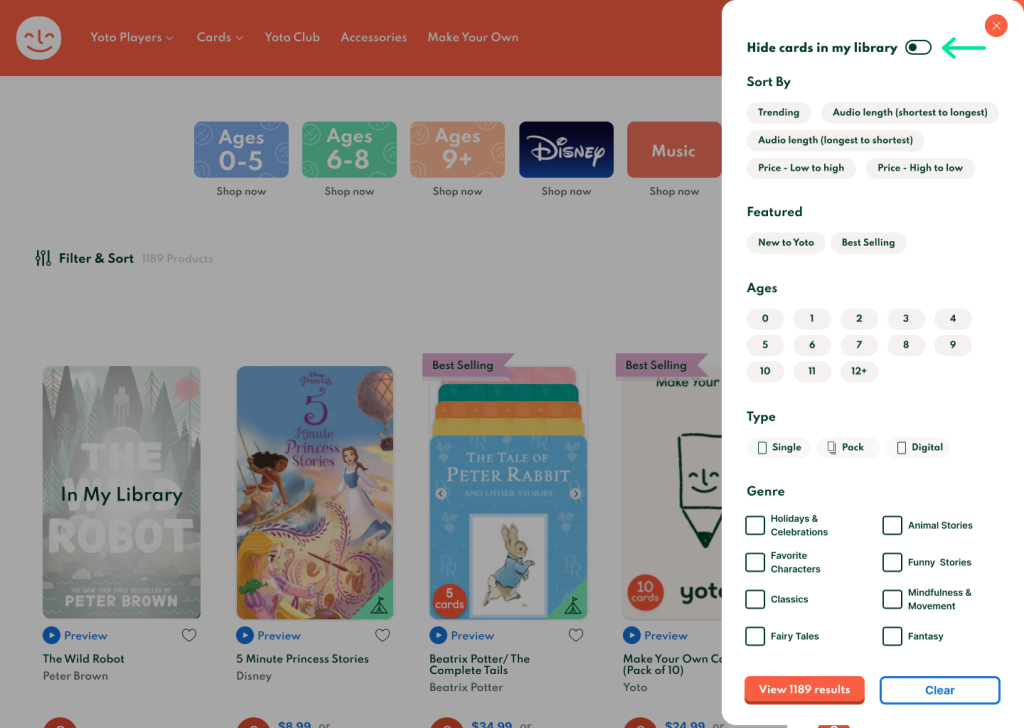Filter by Digital card type
This screenshot has height=728, width=1024.
coord(920,447)
